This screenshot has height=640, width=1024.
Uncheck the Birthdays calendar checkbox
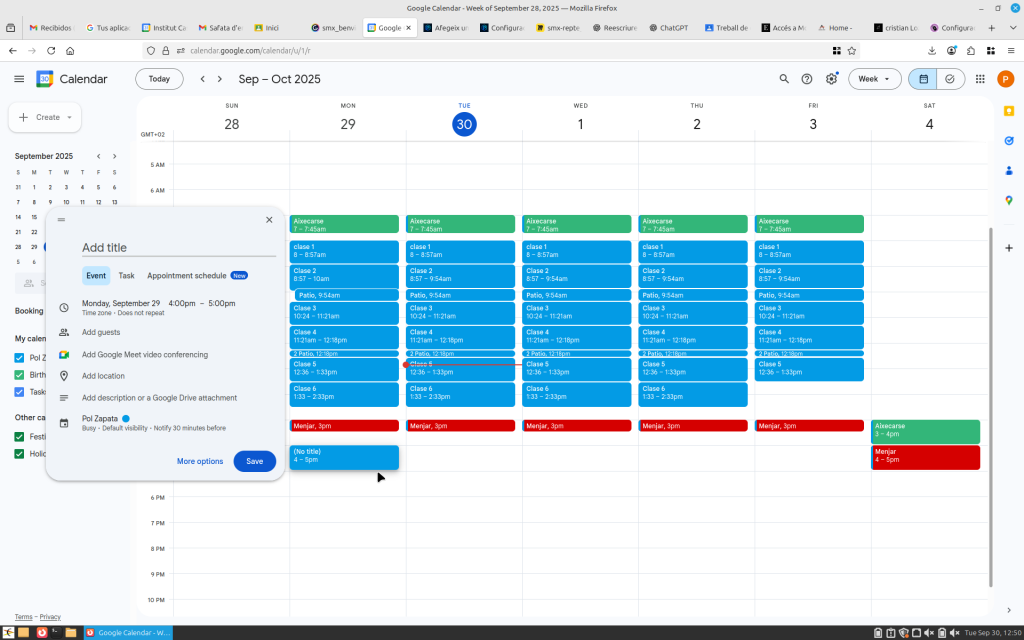click(19, 375)
